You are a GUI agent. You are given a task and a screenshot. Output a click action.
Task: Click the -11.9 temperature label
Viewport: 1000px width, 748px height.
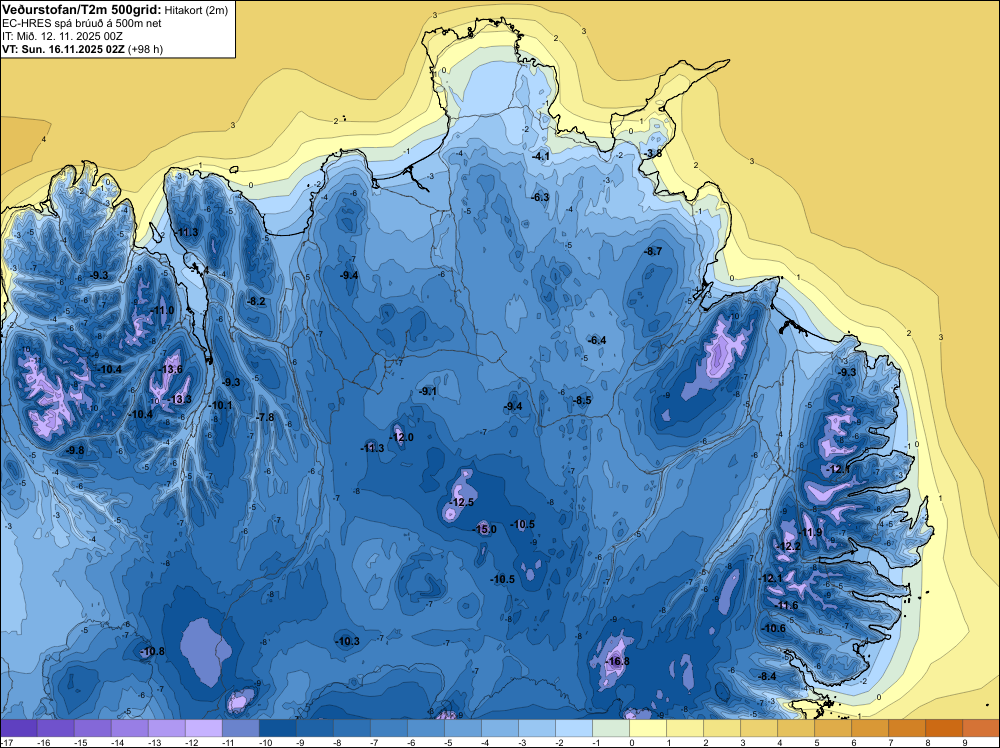pyautogui.click(x=811, y=533)
